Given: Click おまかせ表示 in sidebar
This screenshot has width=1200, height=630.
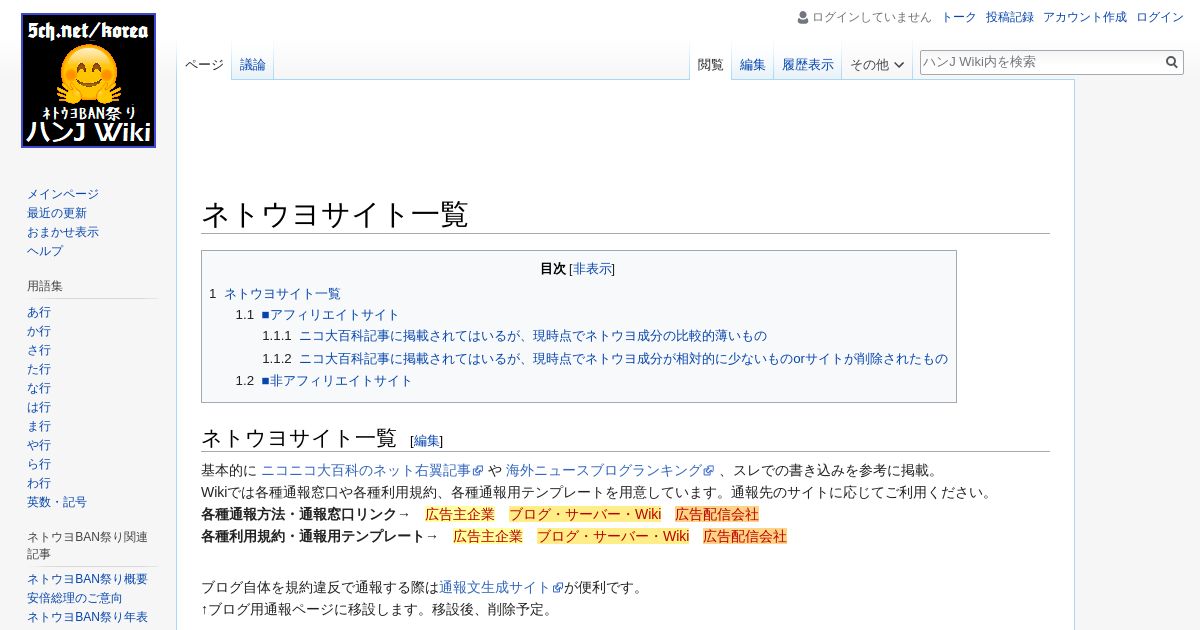Looking at the screenshot, I should 63,232.
